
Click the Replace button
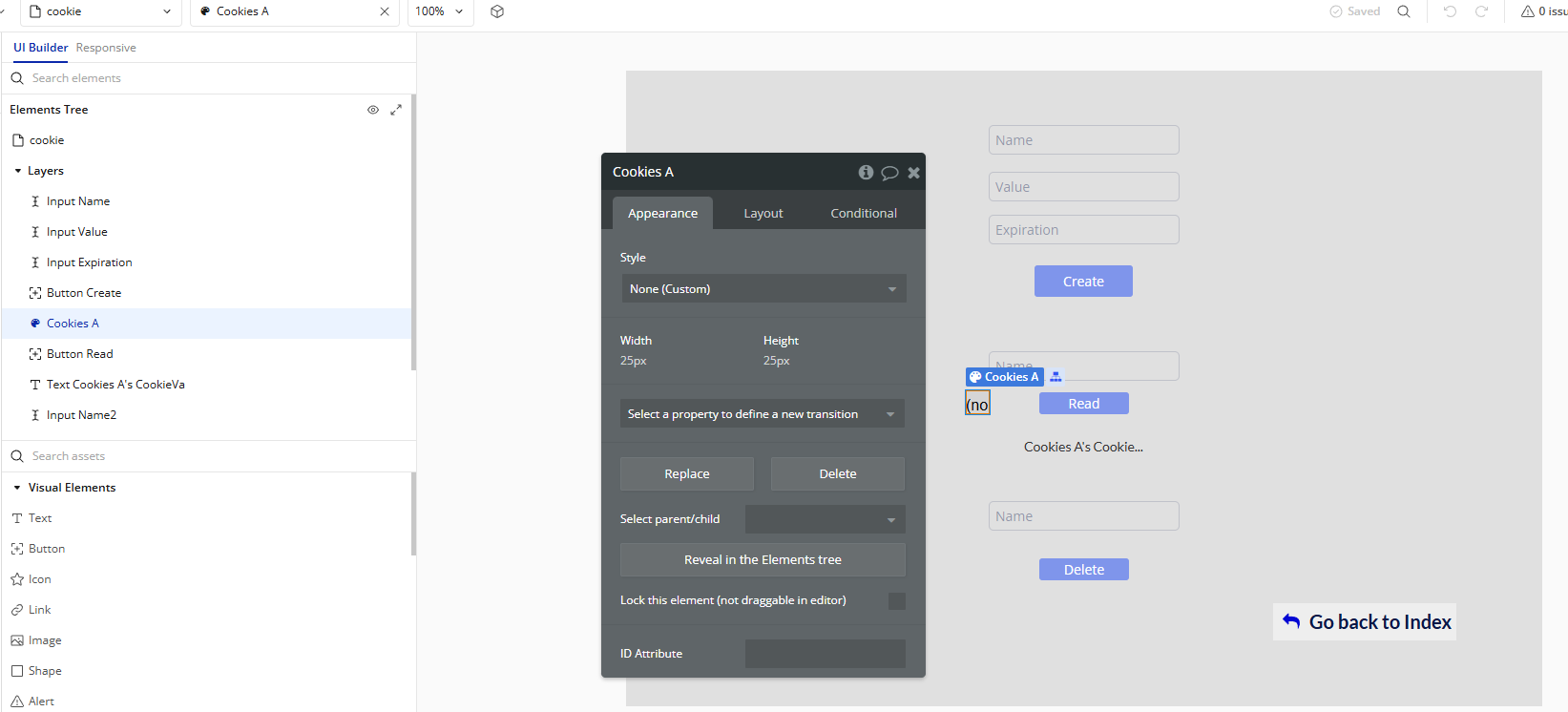[686, 474]
